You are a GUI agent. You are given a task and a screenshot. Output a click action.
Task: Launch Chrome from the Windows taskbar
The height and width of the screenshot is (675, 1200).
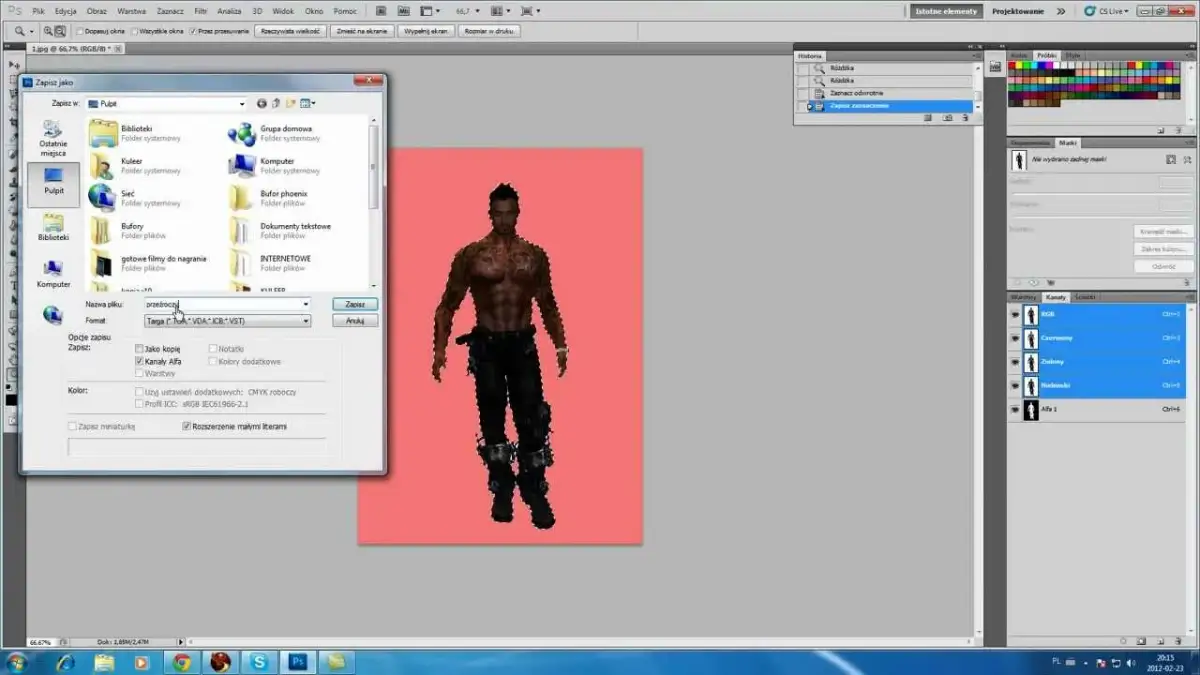[181, 661]
